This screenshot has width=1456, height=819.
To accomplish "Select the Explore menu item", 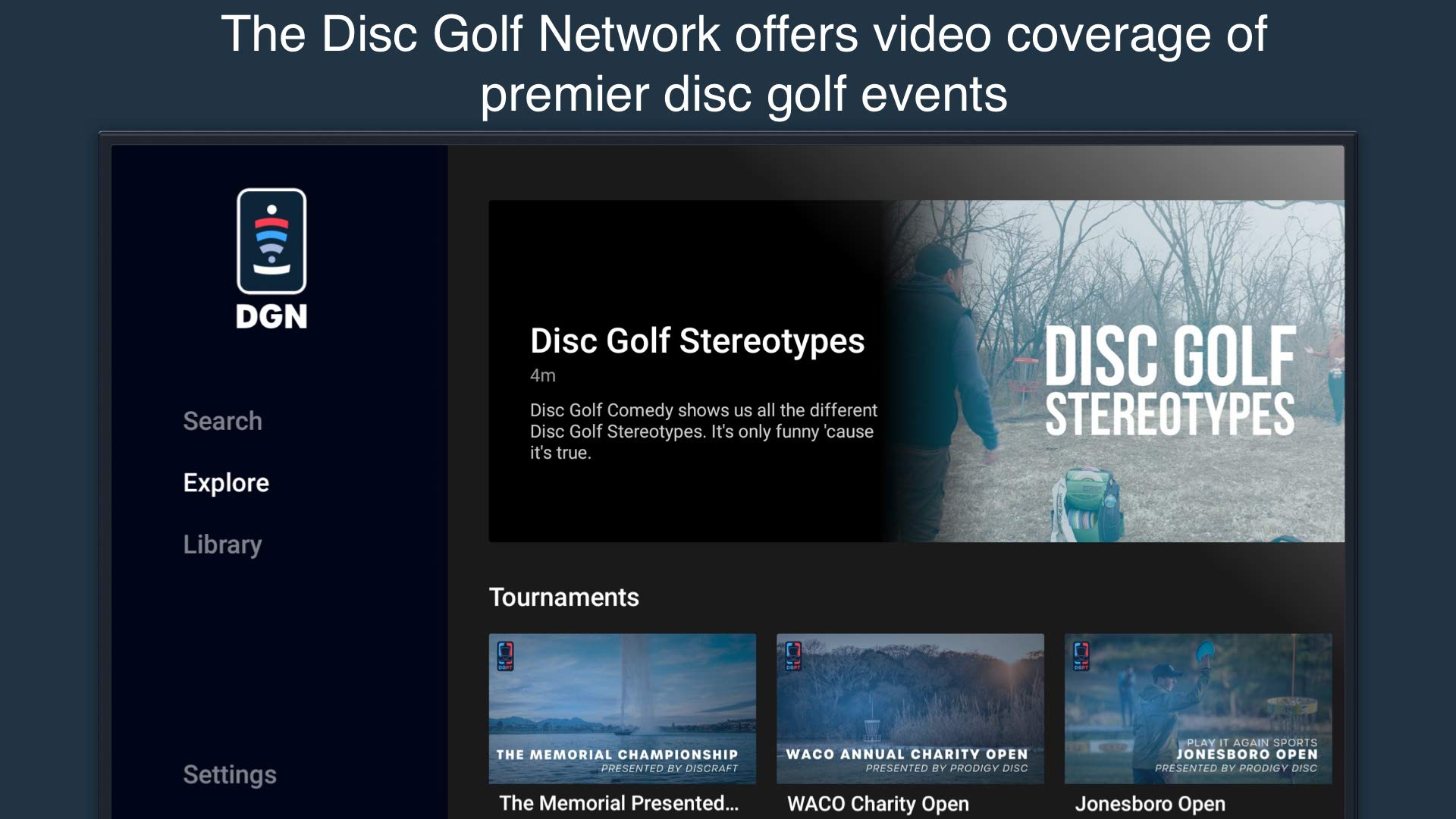I will tap(225, 482).
